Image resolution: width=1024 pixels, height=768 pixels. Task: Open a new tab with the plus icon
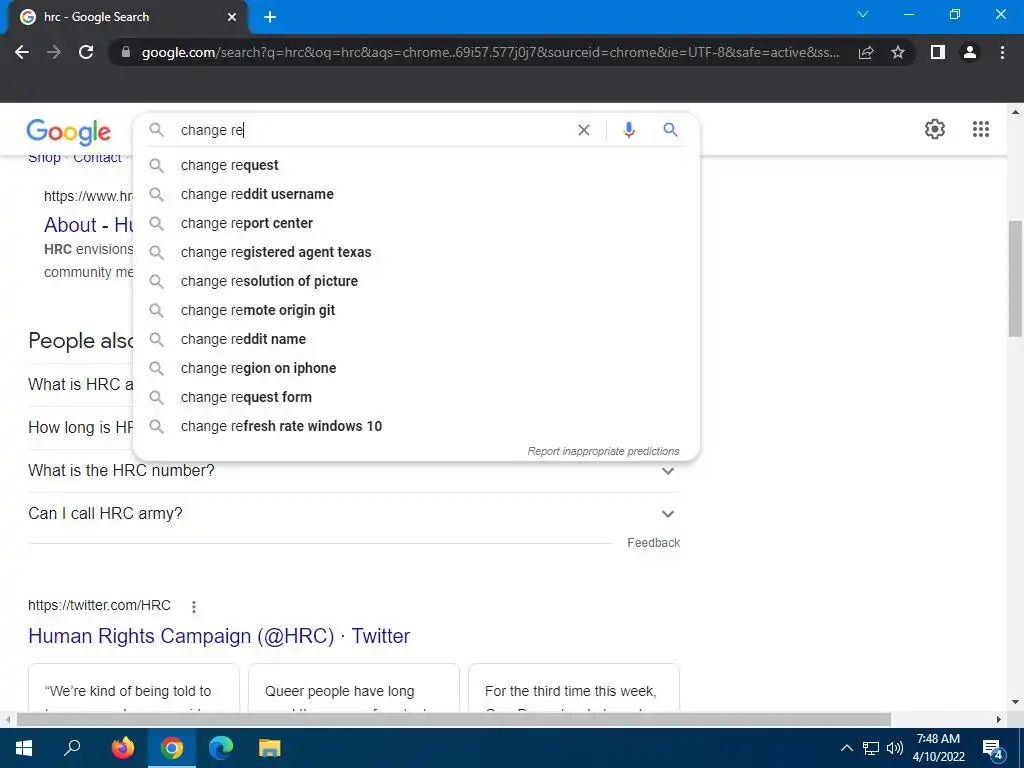click(270, 17)
